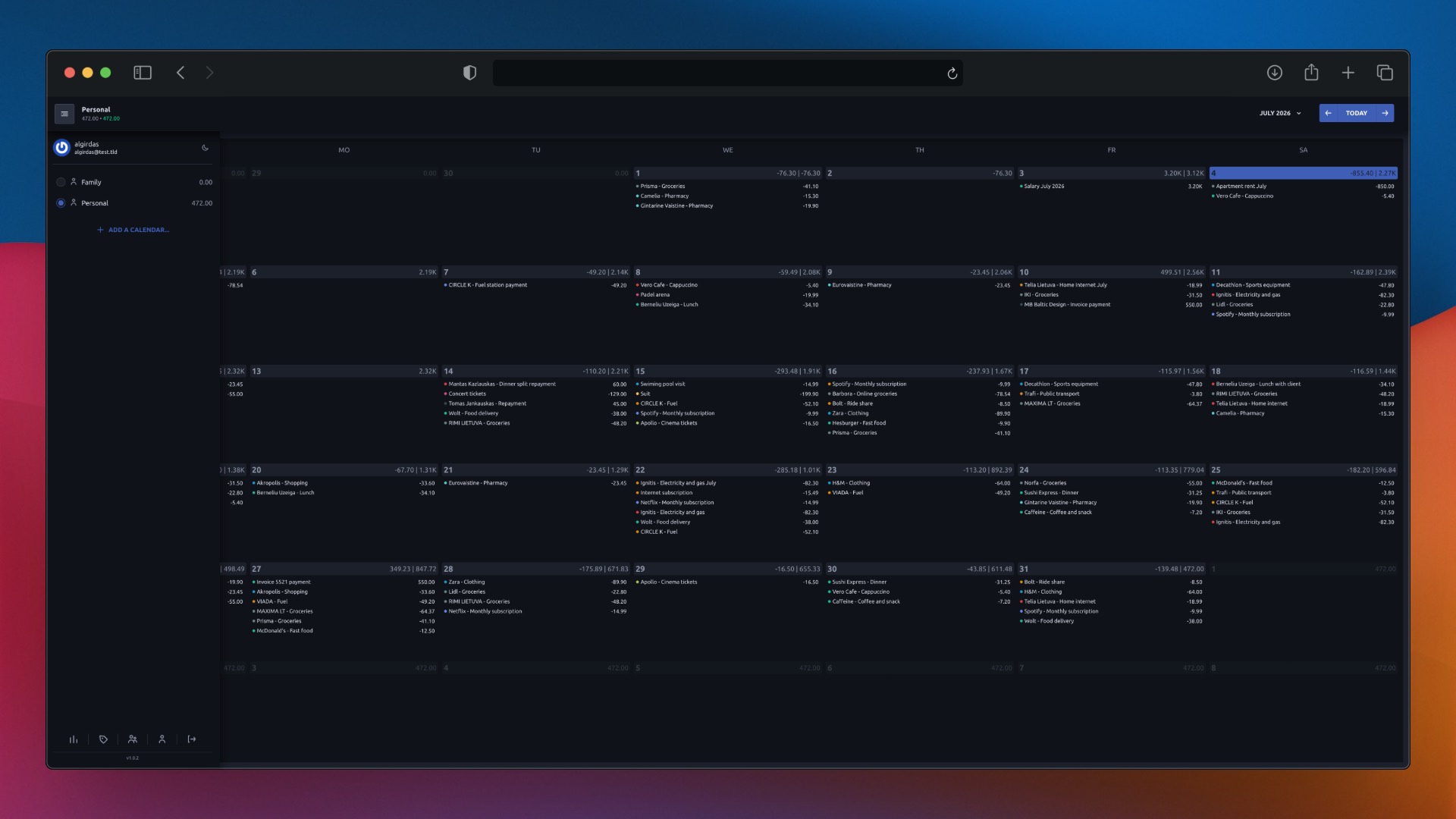Click Add a Calendar link
Screen dimensions: 1456x819
133,230
